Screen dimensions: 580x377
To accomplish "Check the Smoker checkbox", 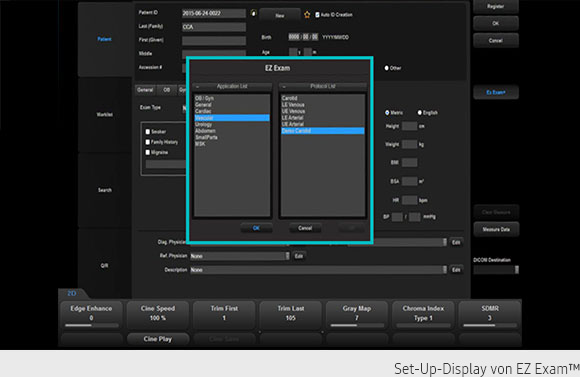I will click(x=148, y=132).
